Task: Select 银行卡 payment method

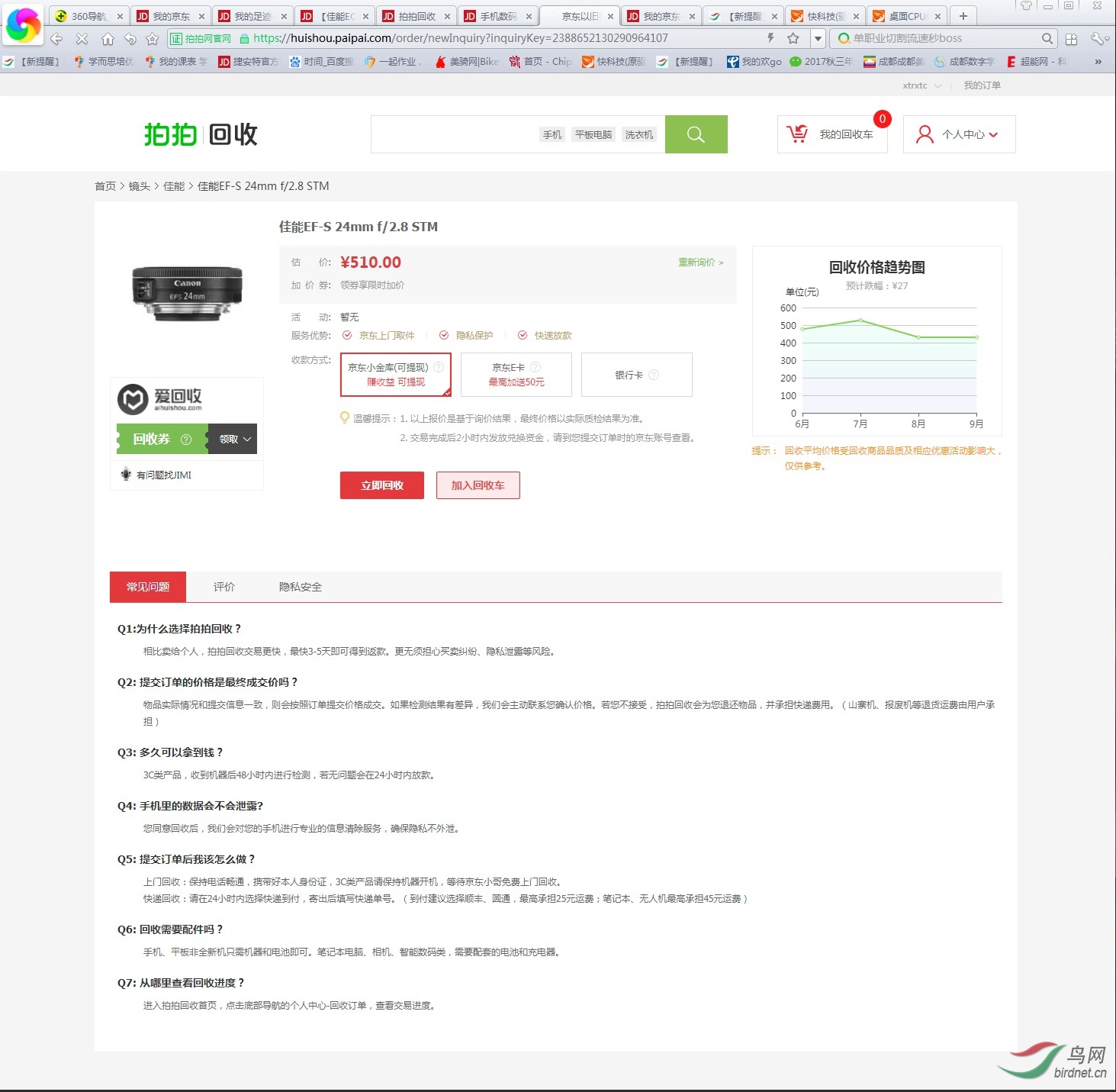Action: pos(637,375)
